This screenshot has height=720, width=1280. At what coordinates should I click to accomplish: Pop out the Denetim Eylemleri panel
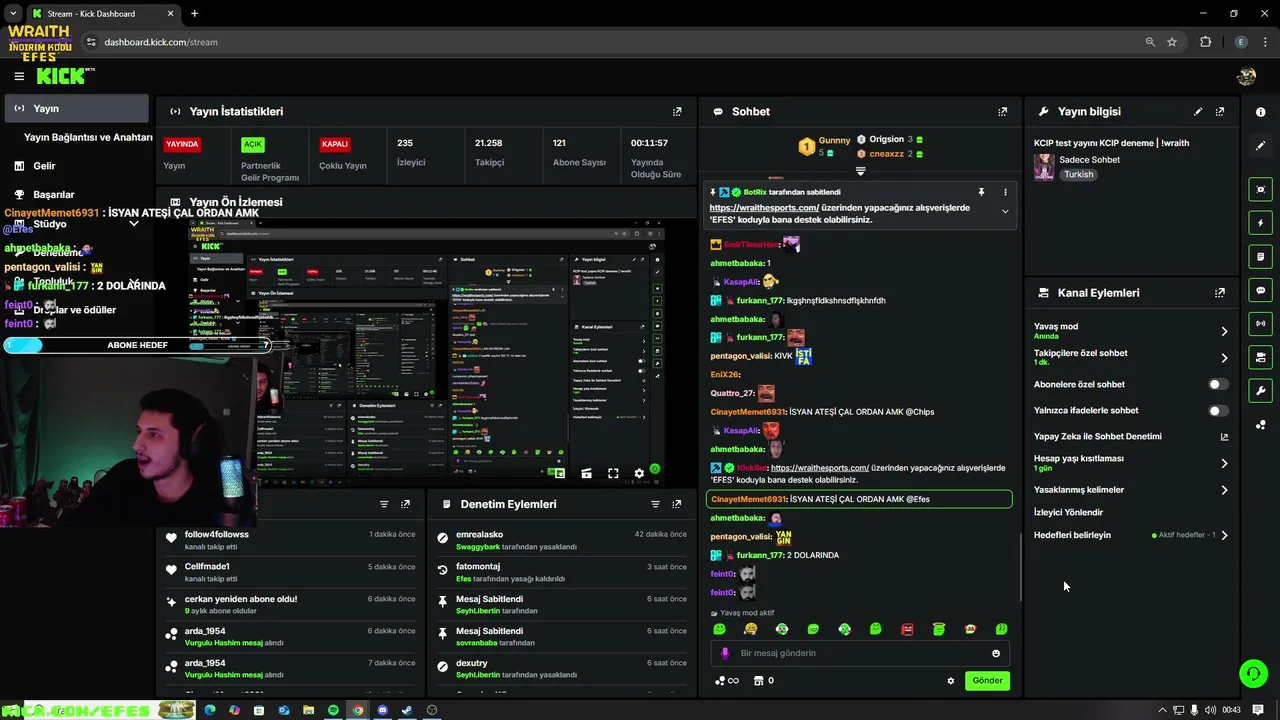pyautogui.click(x=677, y=504)
